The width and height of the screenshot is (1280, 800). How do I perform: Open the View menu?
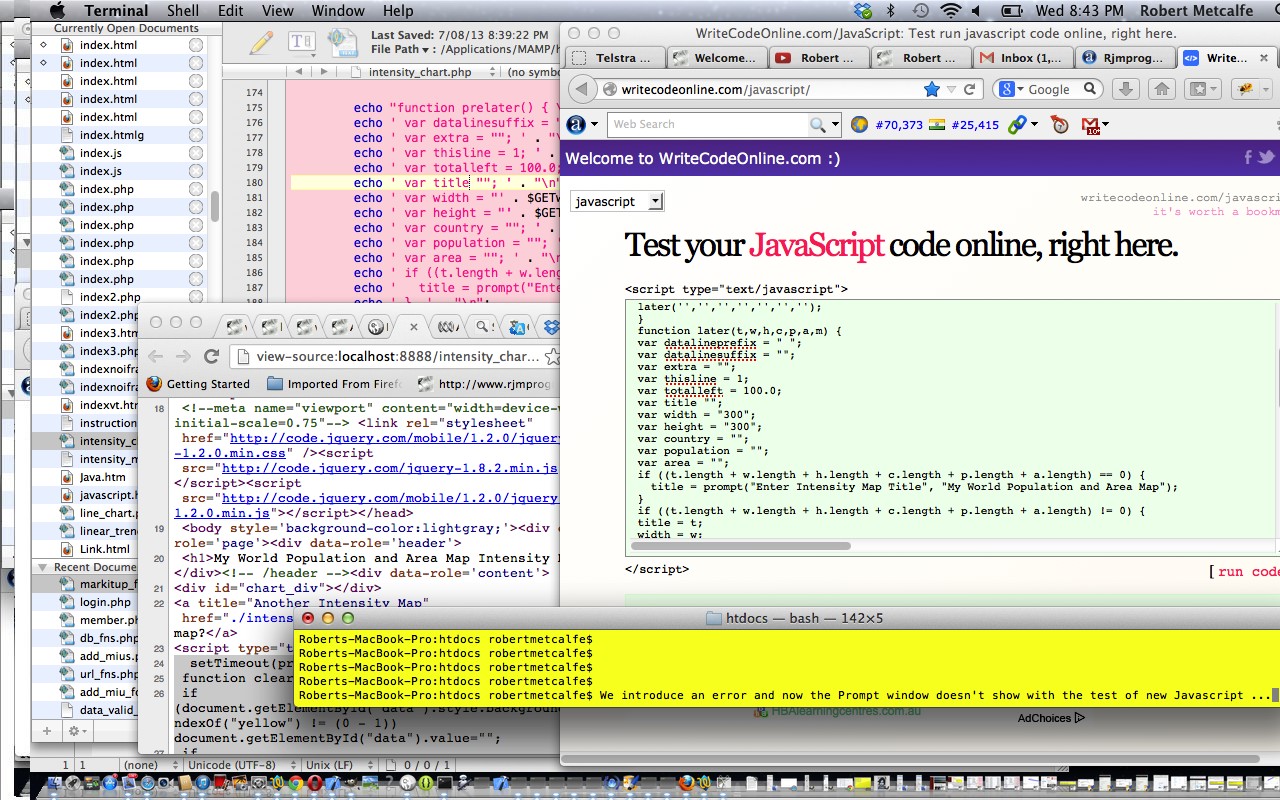click(277, 11)
